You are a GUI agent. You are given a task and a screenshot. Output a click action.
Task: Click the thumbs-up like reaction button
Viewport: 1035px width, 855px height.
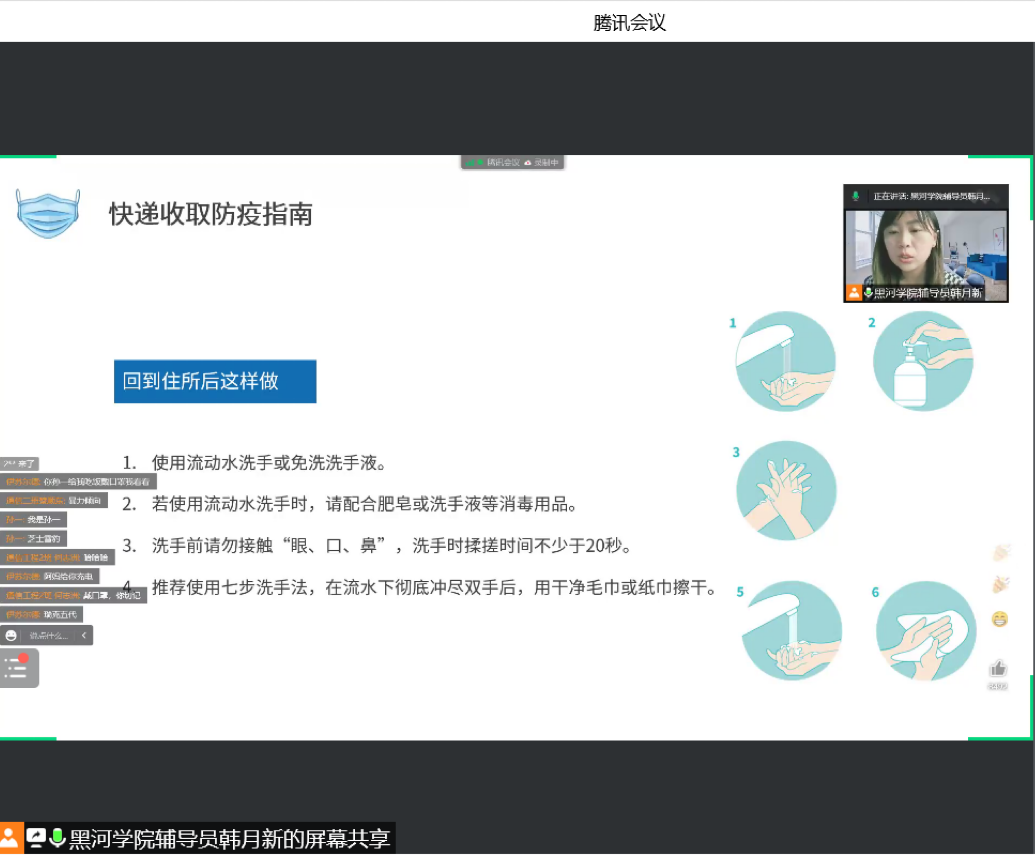(997, 668)
